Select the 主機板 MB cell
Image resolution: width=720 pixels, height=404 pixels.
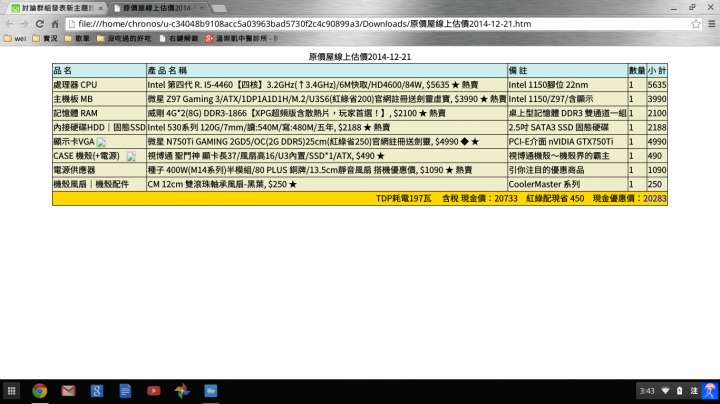tap(99, 99)
